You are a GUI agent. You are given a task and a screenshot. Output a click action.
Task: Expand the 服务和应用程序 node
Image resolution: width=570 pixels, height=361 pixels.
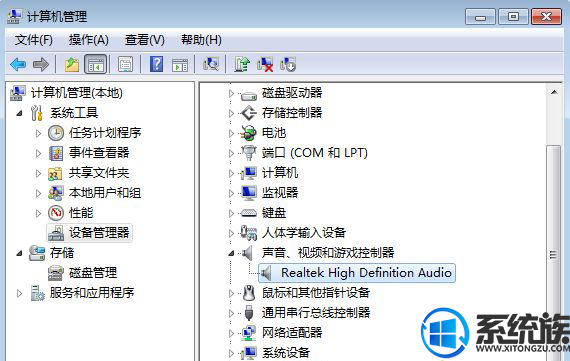coord(19,293)
